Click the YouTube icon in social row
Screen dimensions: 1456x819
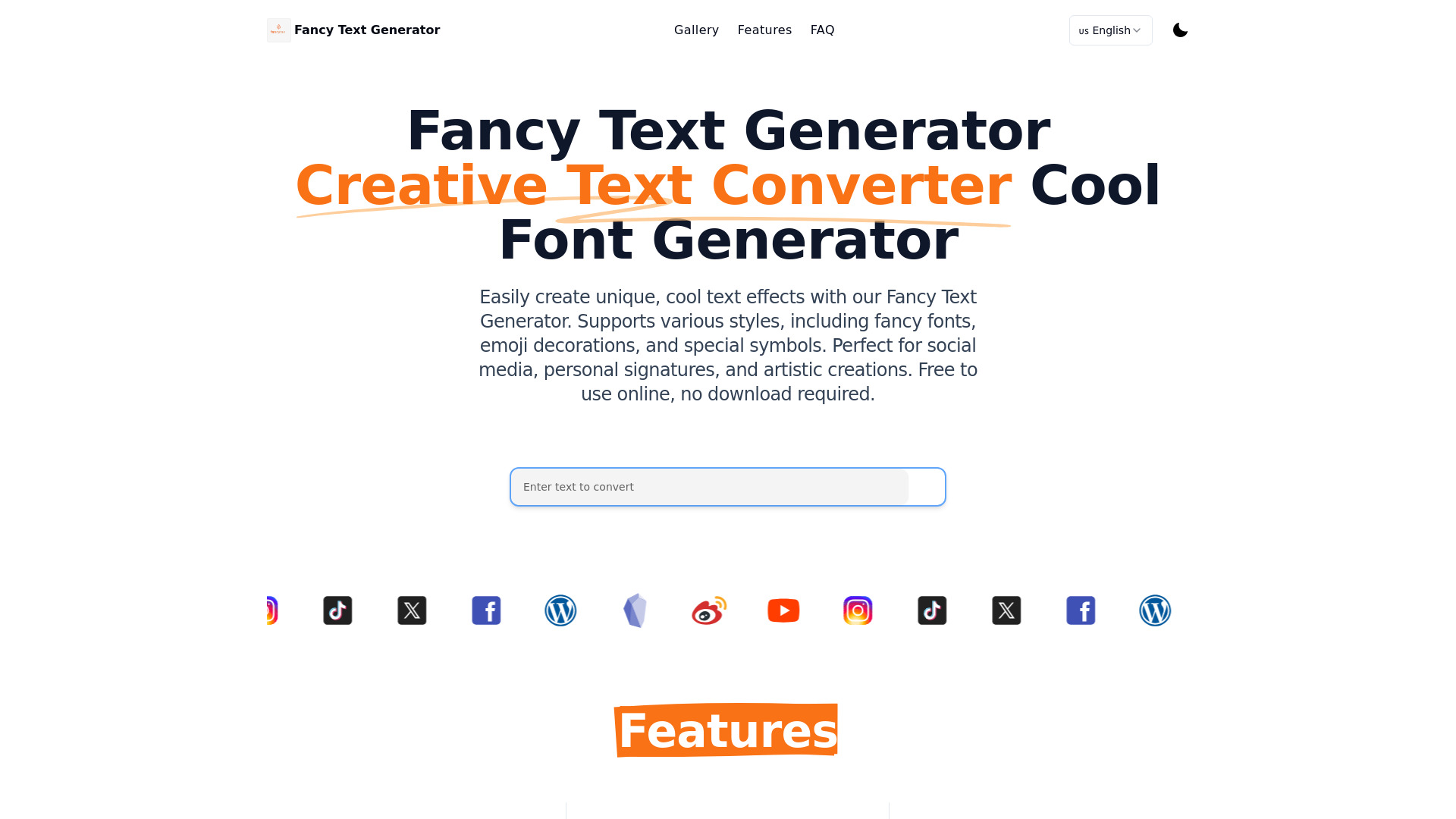(783, 610)
